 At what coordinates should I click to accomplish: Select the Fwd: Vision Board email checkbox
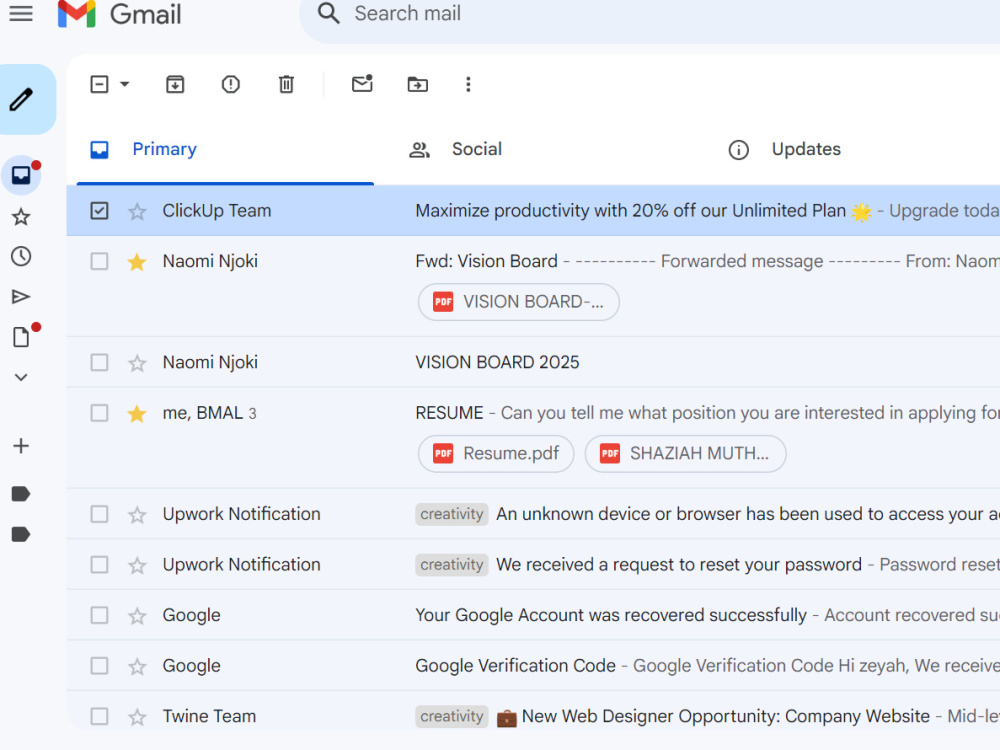(99, 261)
